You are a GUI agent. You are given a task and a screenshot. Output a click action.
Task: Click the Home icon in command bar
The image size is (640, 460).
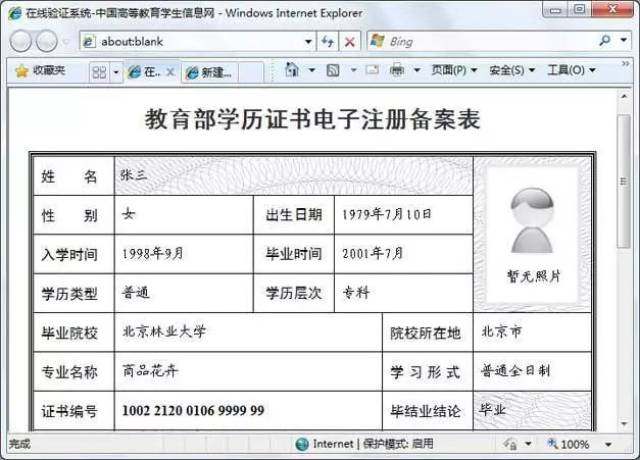pyautogui.click(x=291, y=70)
